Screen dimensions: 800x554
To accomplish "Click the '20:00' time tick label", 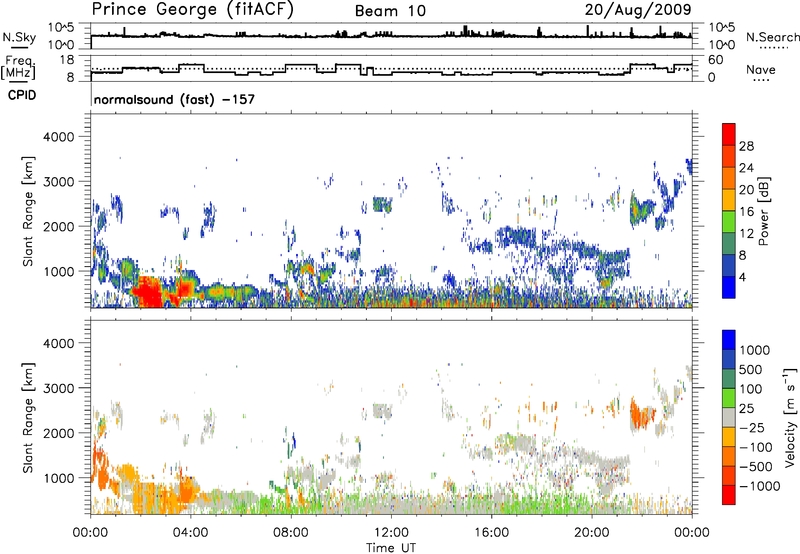I will (591, 533).
